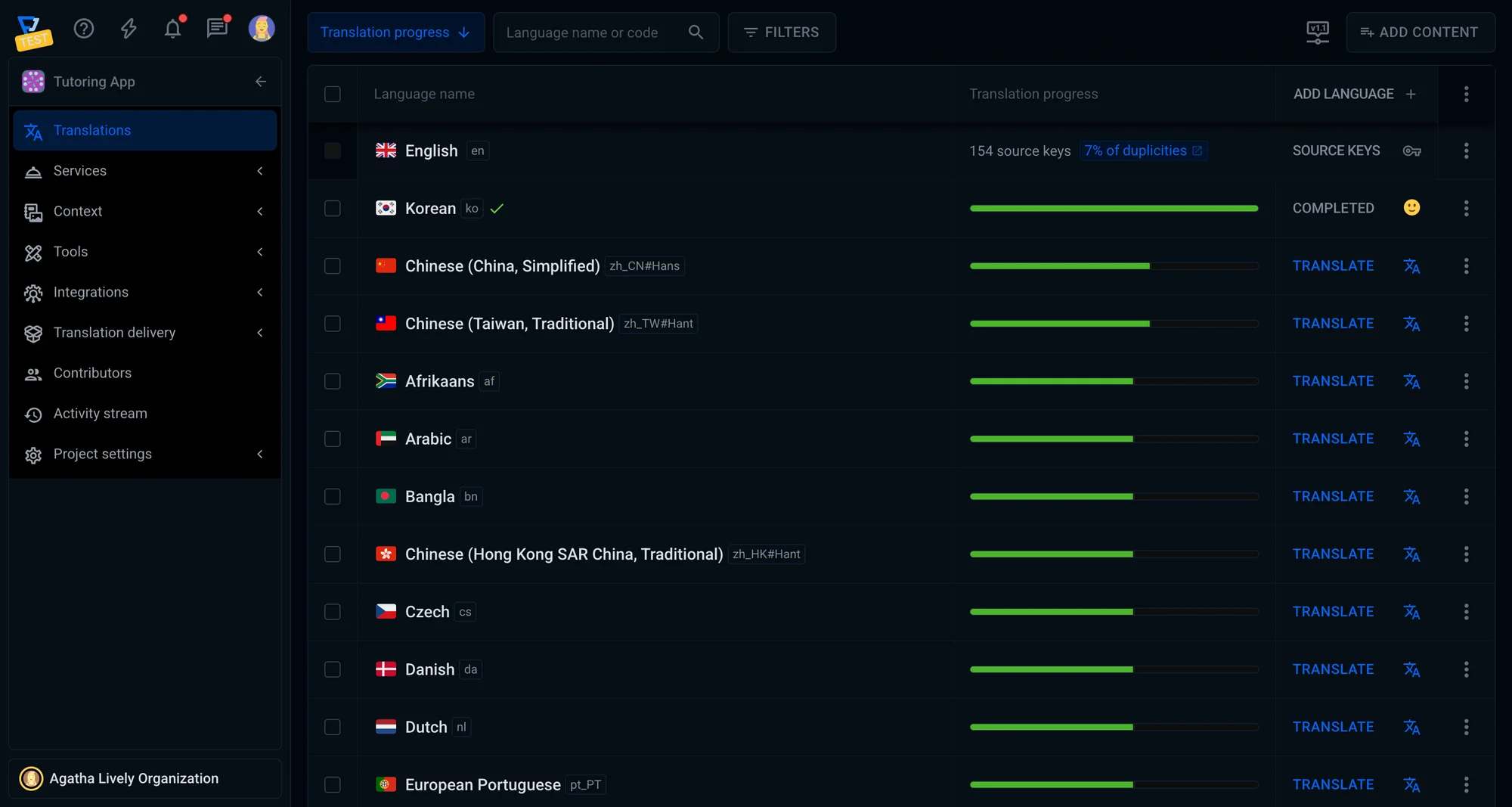1512x807 pixels.
Task: Tick the checkbox for Korean language
Action: pos(333,208)
